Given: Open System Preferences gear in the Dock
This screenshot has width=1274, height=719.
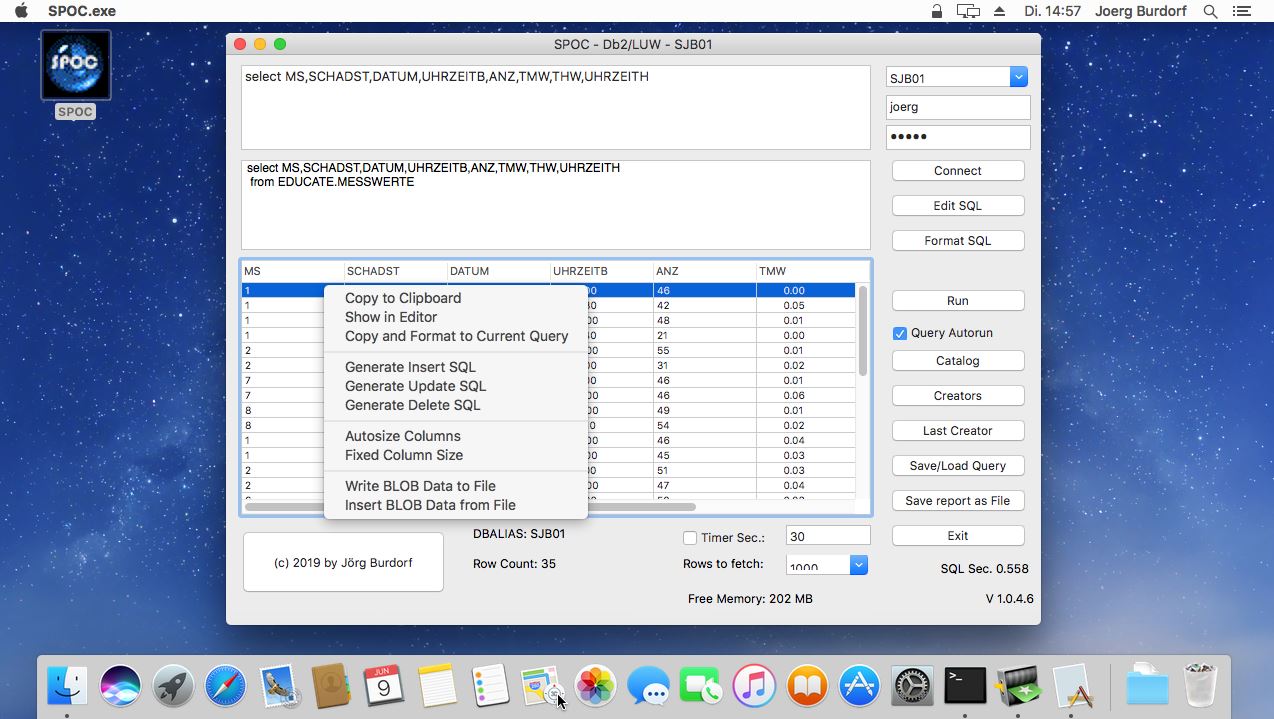Looking at the screenshot, I should 912,686.
